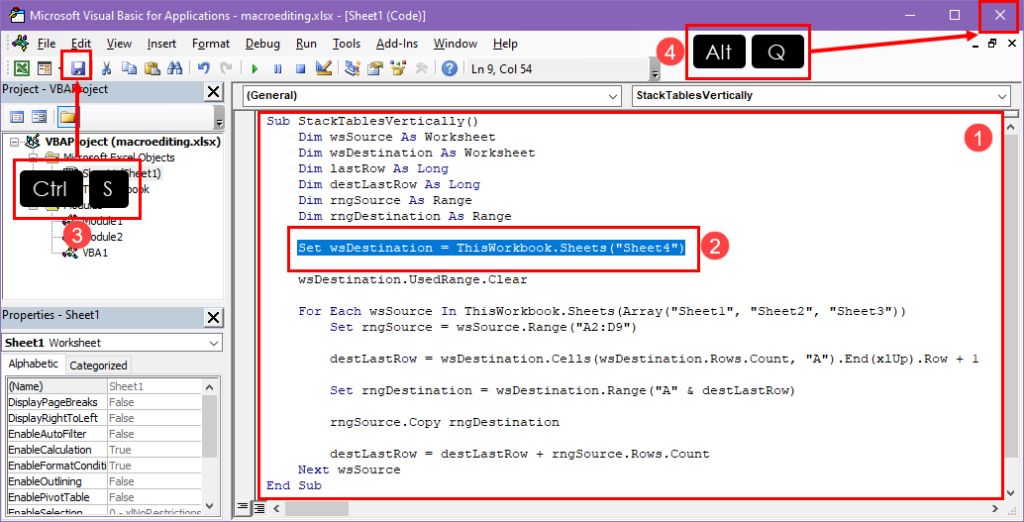The width and height of the screenshot is (1024, 522).
Task: Close the Properties - Sheet1 panel
Action: pyautogui.click(x=213, y=318)
